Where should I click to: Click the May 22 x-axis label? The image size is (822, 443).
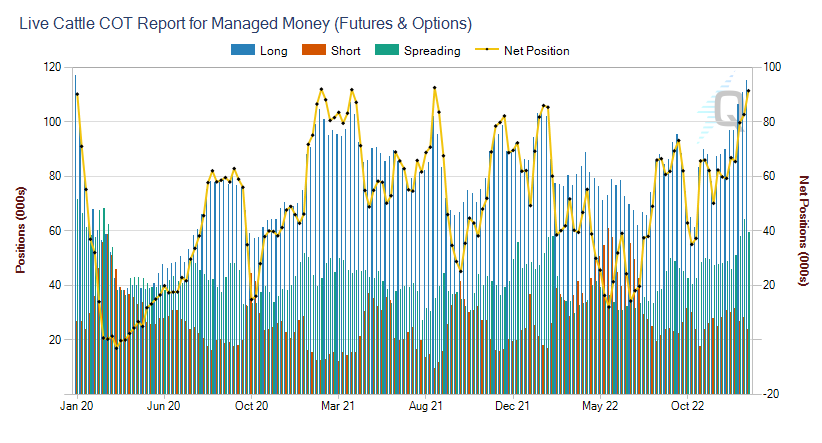coord(600,406)
